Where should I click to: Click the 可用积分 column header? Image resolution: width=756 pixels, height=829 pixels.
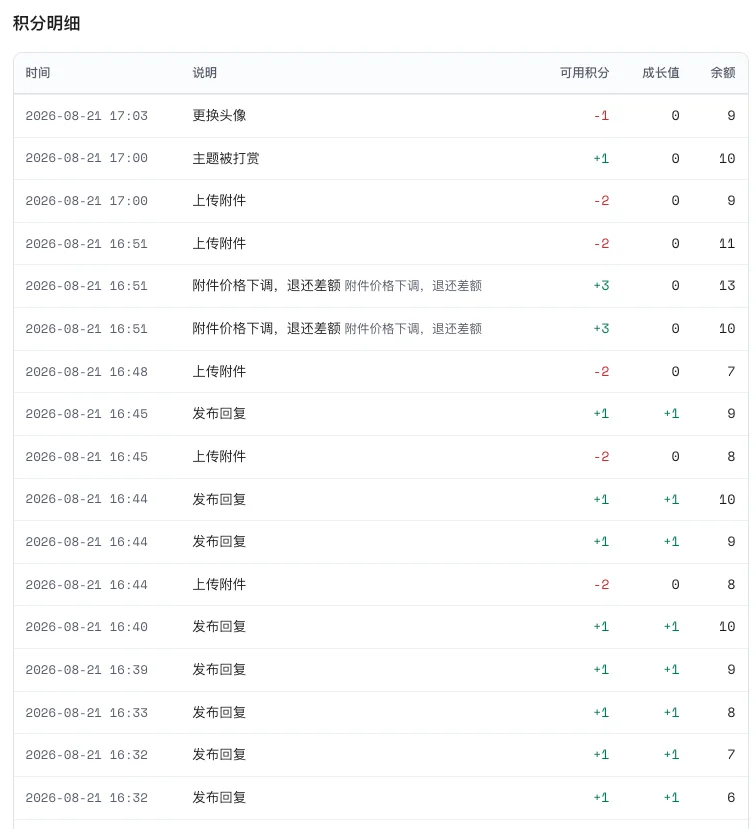click(585, 72)
